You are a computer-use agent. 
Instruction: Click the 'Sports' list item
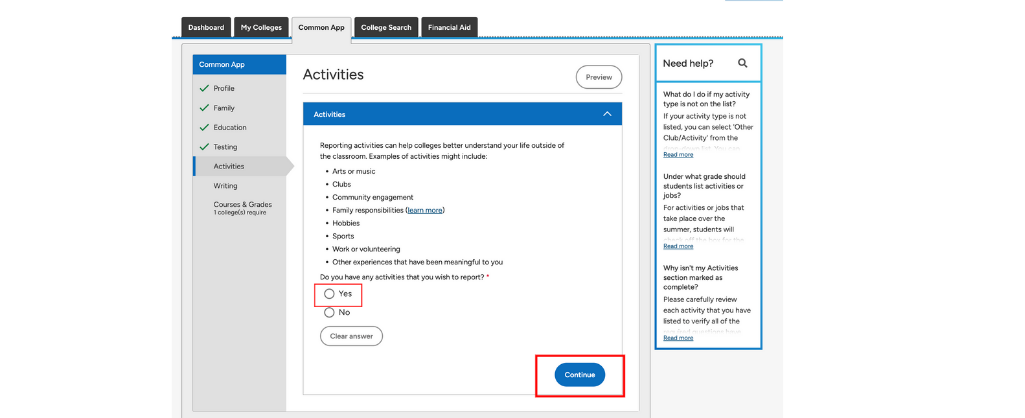pyautogui.click(x=343, y=236)
